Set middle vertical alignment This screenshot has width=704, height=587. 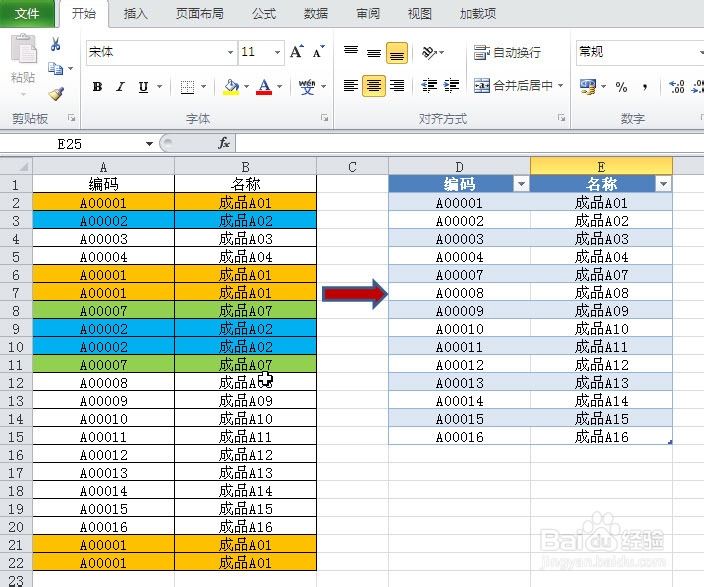pos(374,53)
